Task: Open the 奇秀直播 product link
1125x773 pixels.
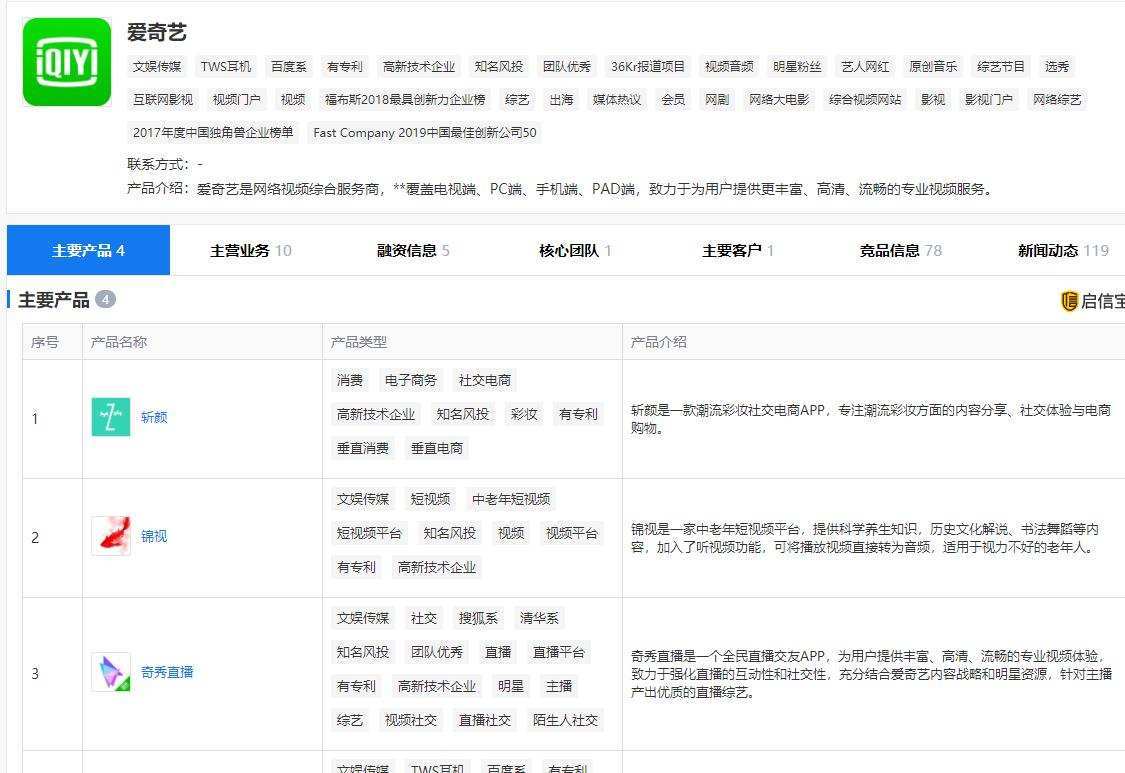Action: click(167, 673)
